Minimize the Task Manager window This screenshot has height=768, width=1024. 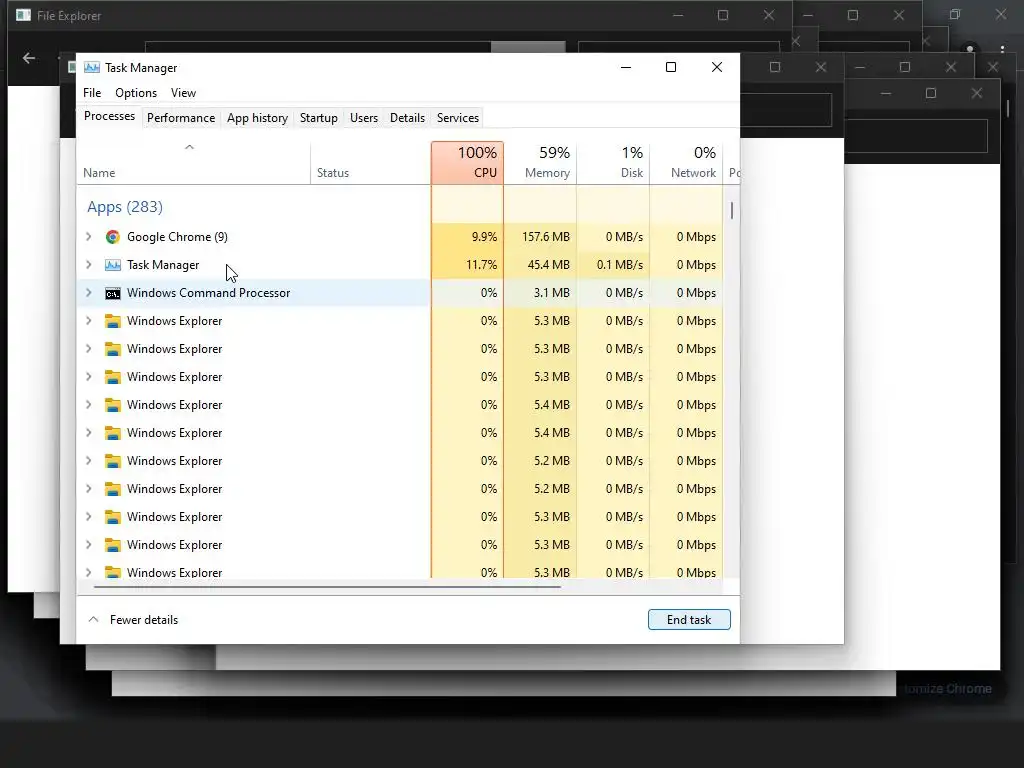pyautogui.click(x=626, y=67)
